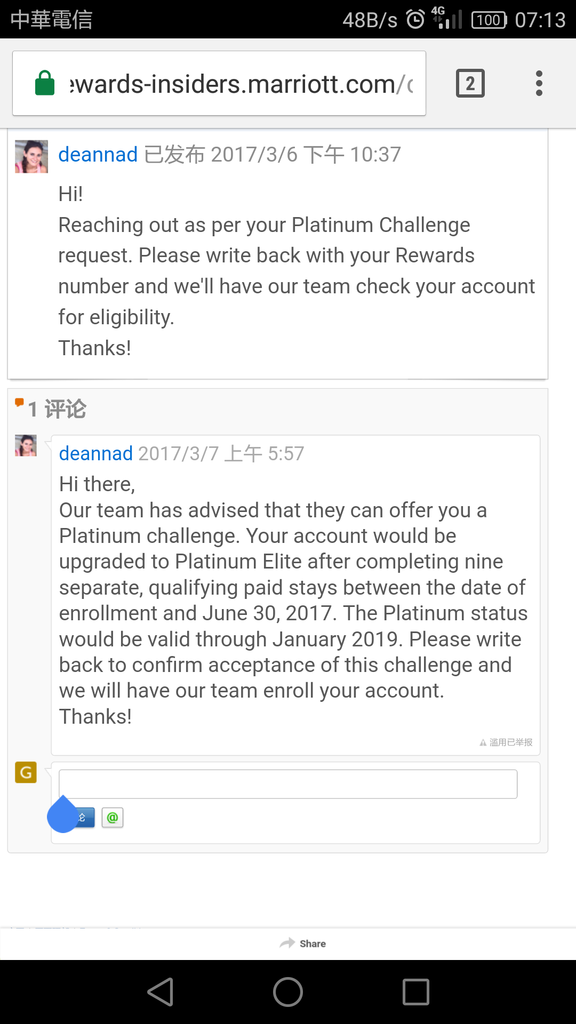
Task: Tap the @ mention button below comment box
Action: [112, 817]
